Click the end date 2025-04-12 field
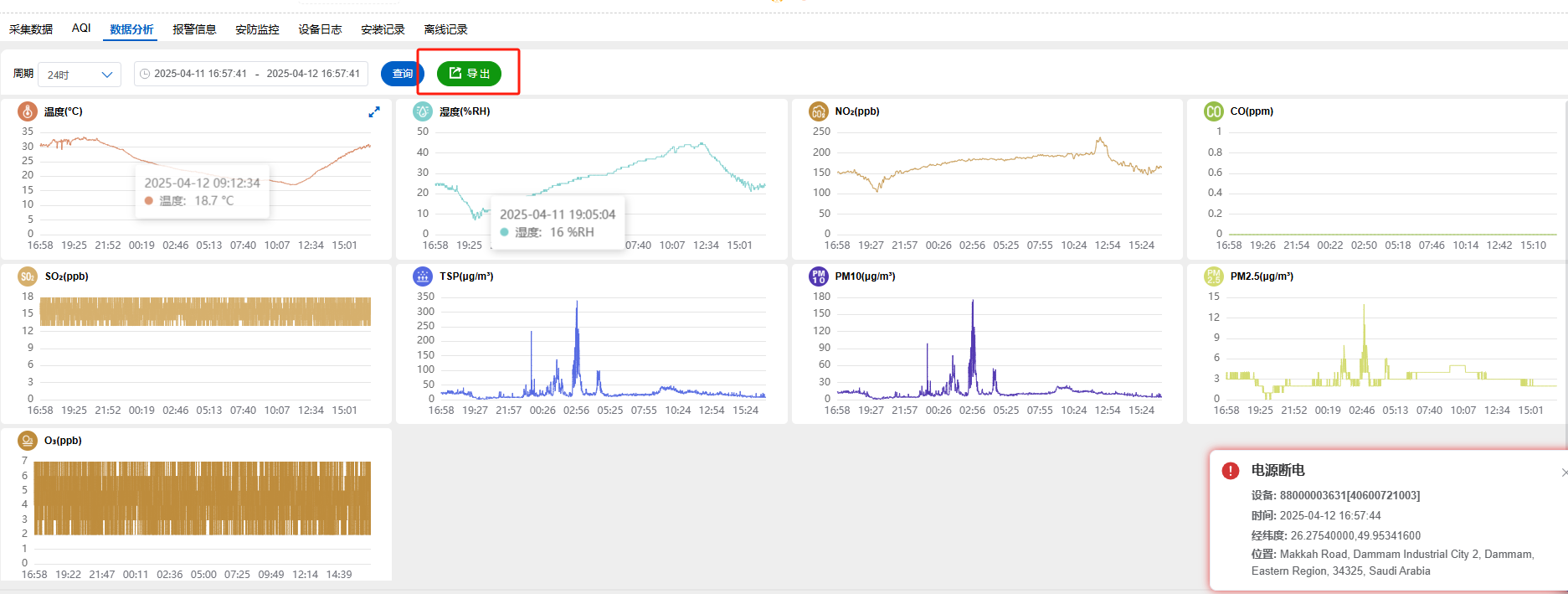 (312, 74)
